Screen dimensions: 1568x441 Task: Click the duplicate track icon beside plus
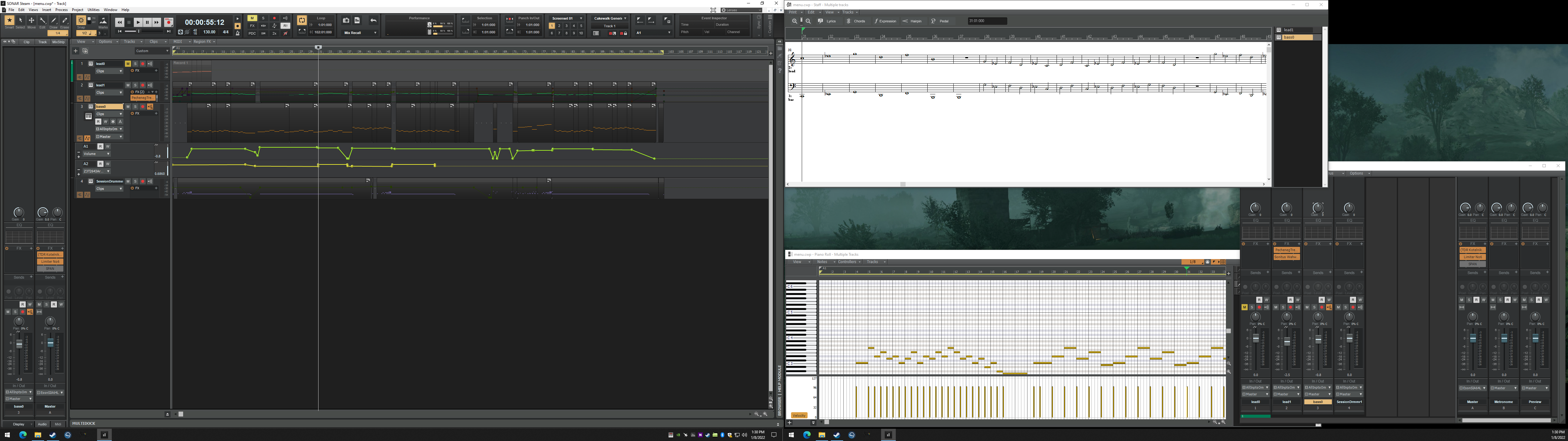coord(85,51)
